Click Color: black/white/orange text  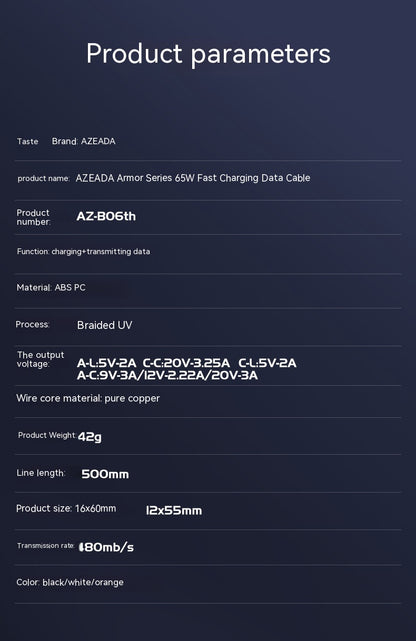(x=70, y=583)
